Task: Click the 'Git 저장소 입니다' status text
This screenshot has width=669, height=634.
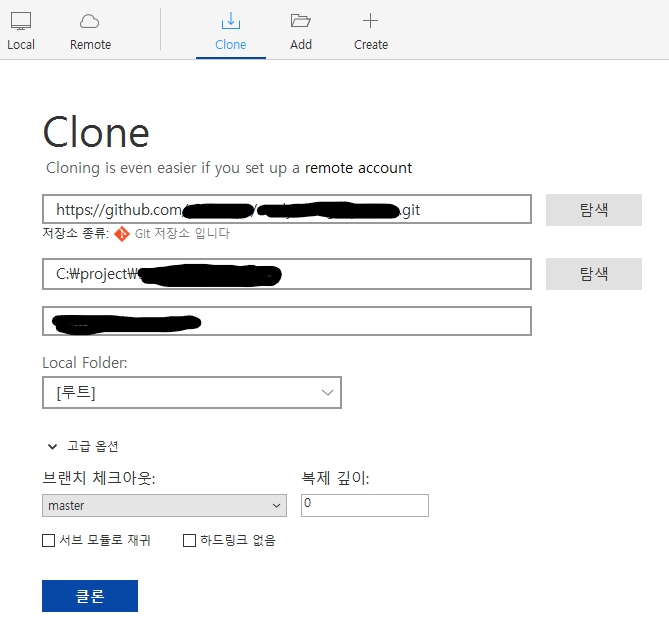Action: (x=182, y=234)
